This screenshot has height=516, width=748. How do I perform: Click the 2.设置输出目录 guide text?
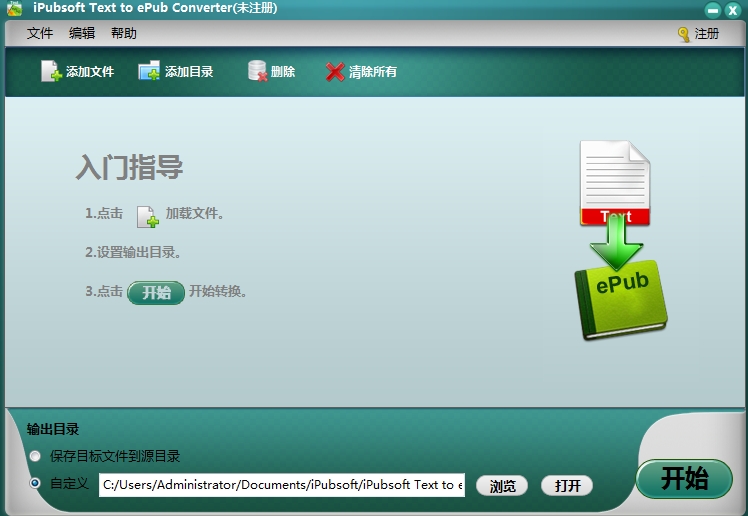pyautogui.click(x=133, y=252)
